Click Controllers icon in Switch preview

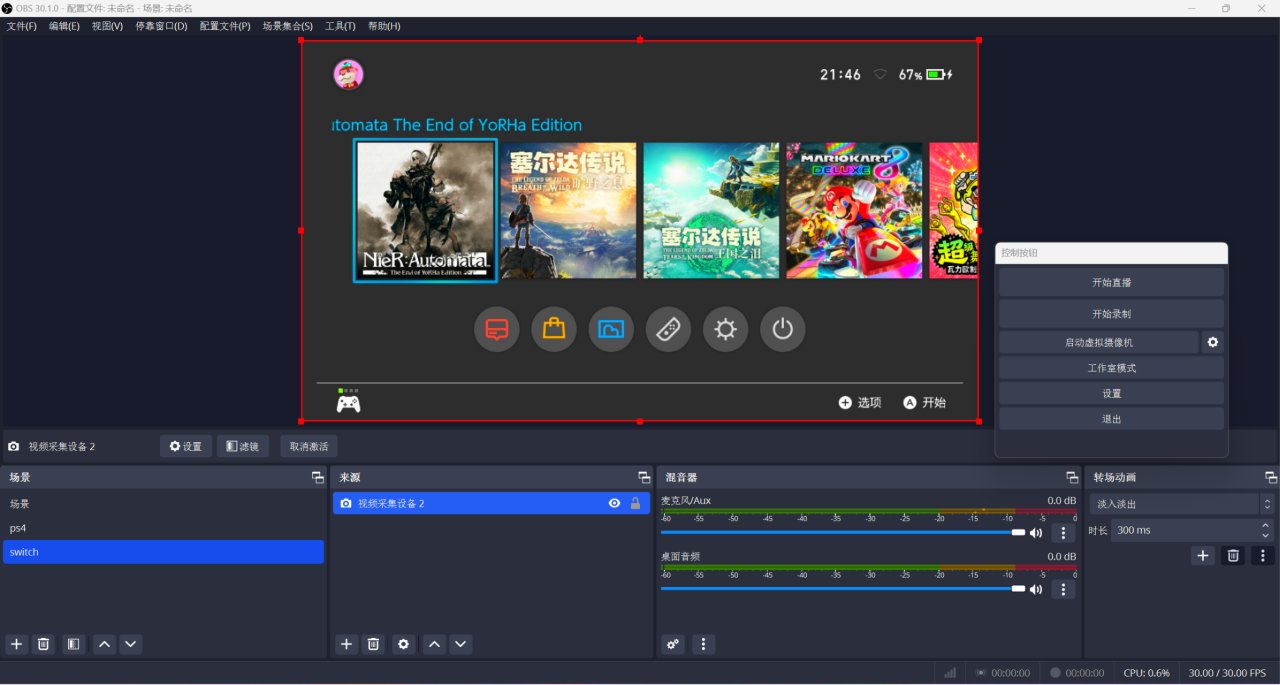pyautogui.click(x=668, y=329)
